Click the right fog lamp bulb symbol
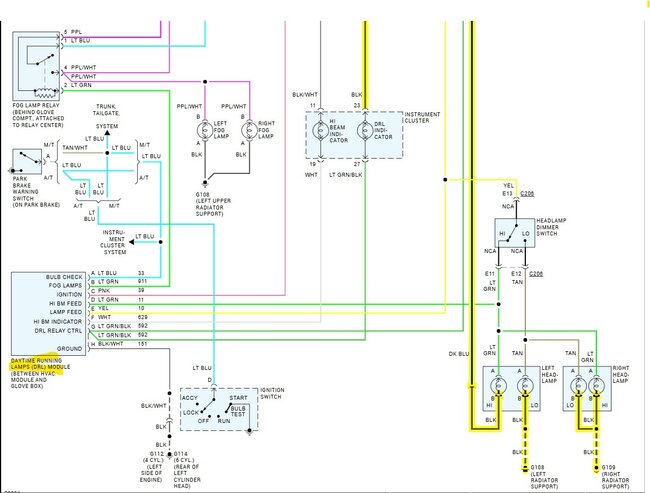 [250, 130]
